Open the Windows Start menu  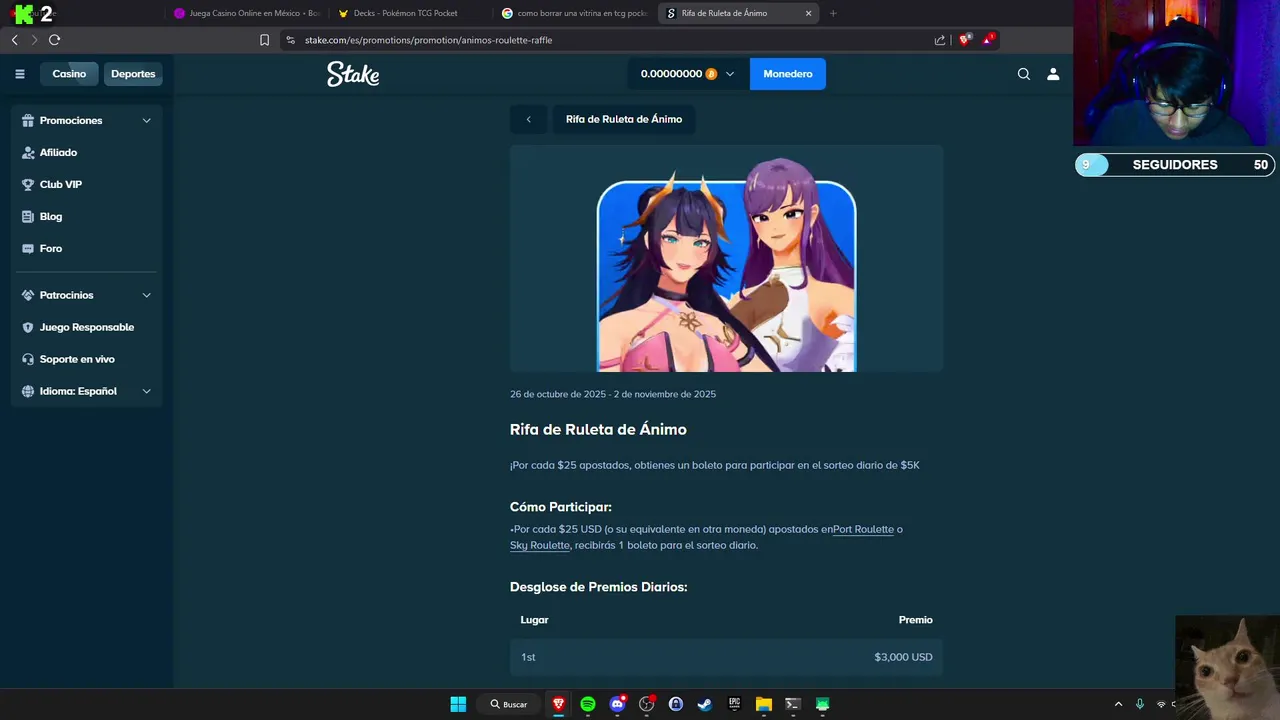pos(458,704)
